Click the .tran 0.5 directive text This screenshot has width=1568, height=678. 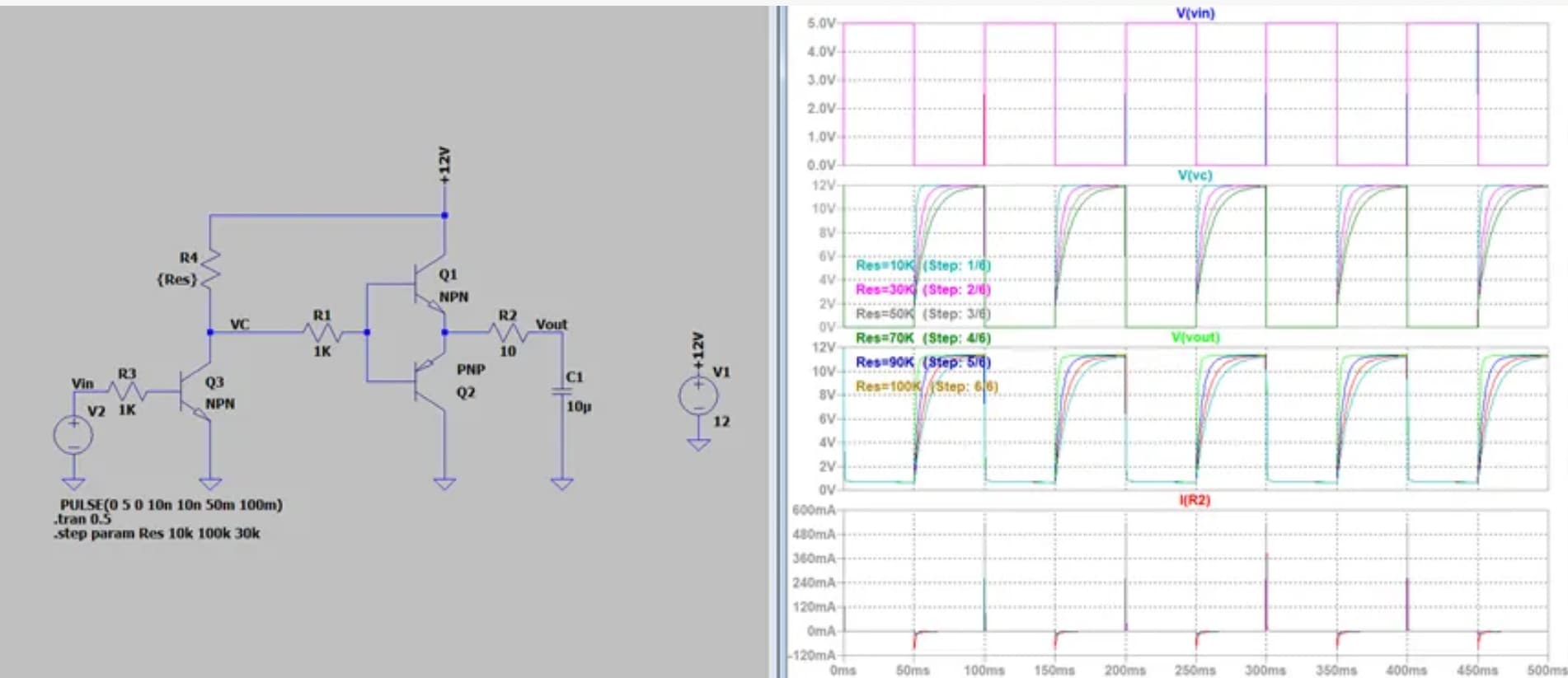pyautogui.click(x=82, y=519)
